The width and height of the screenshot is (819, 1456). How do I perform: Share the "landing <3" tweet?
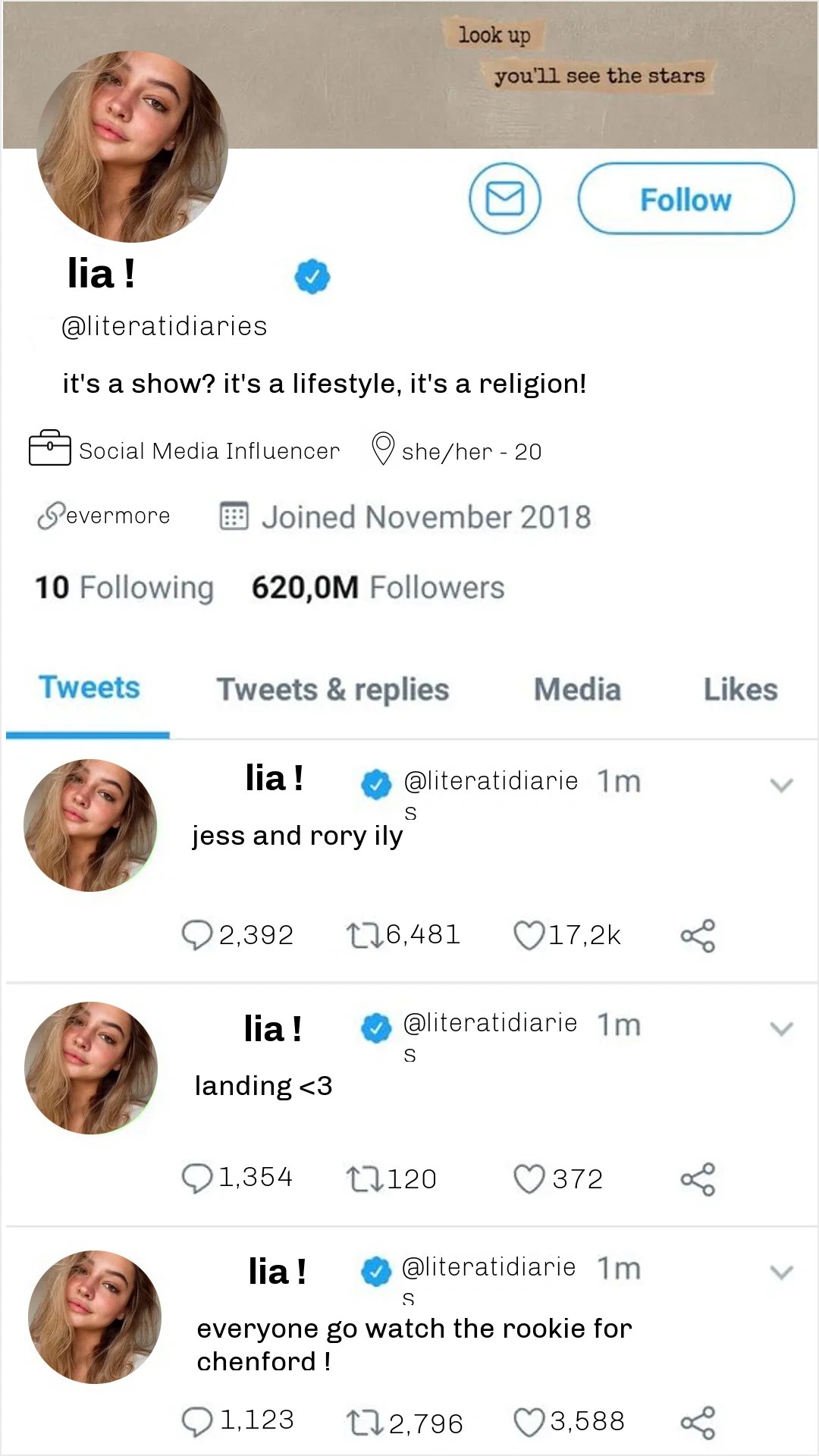(698, 1179)
